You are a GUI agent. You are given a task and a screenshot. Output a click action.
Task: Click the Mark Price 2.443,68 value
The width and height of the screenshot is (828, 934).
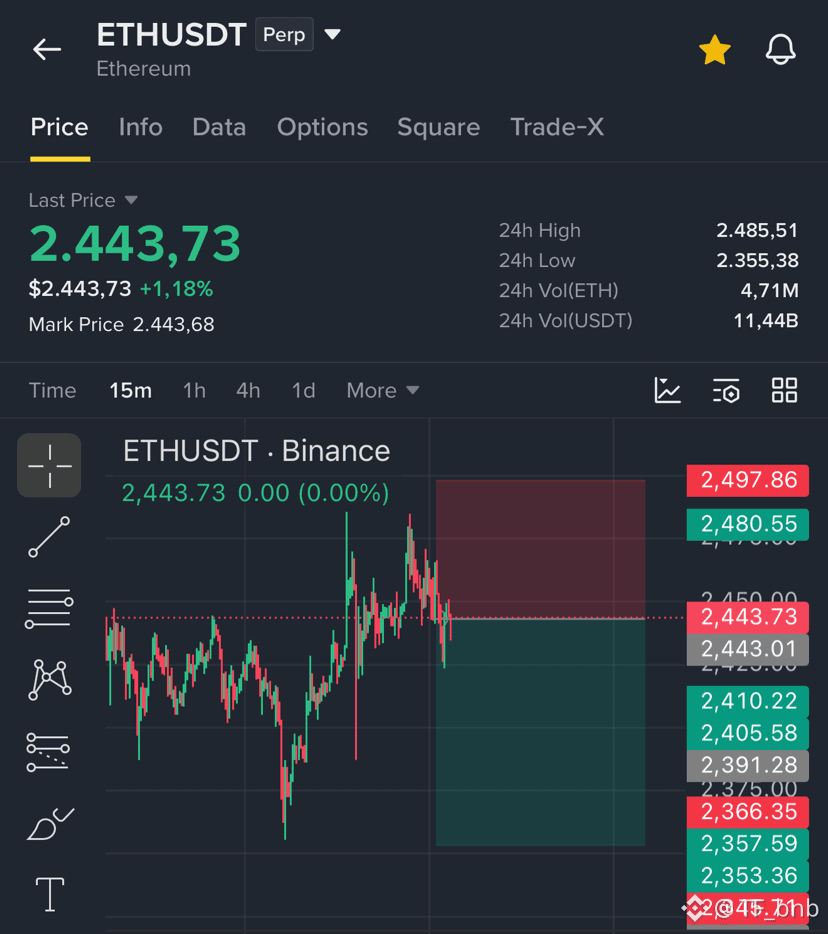coord(173,325)
